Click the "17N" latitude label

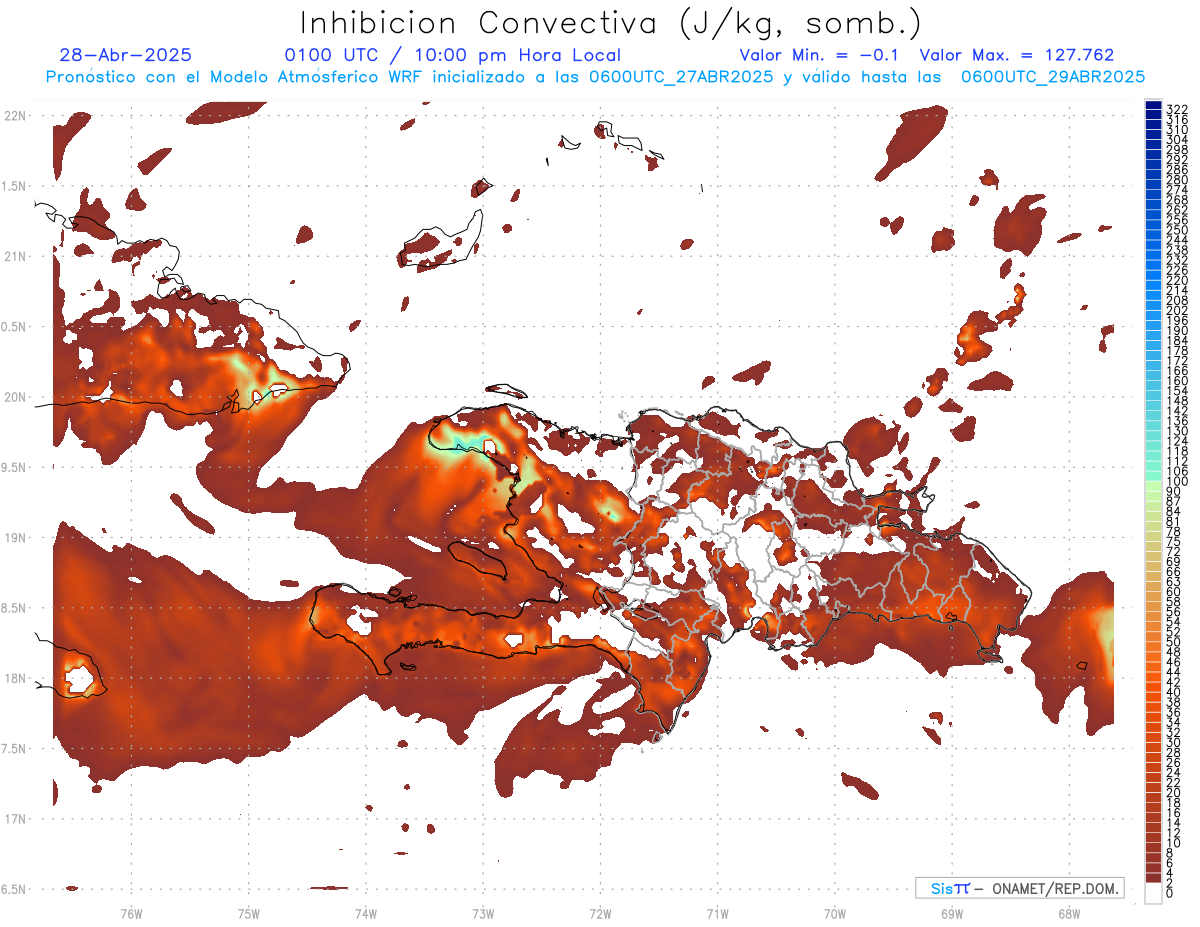pyautogui.click(x=16, y=818)
